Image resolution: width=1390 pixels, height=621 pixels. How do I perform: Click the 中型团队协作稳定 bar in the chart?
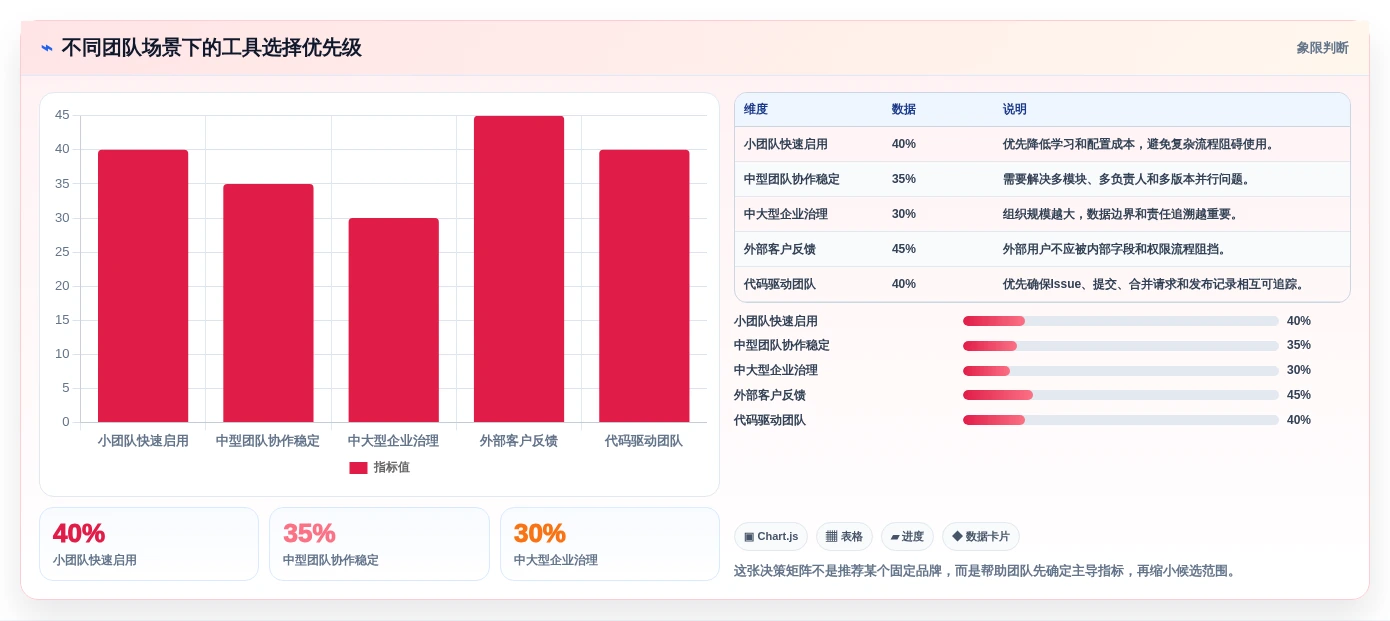(x=268, y=303)
